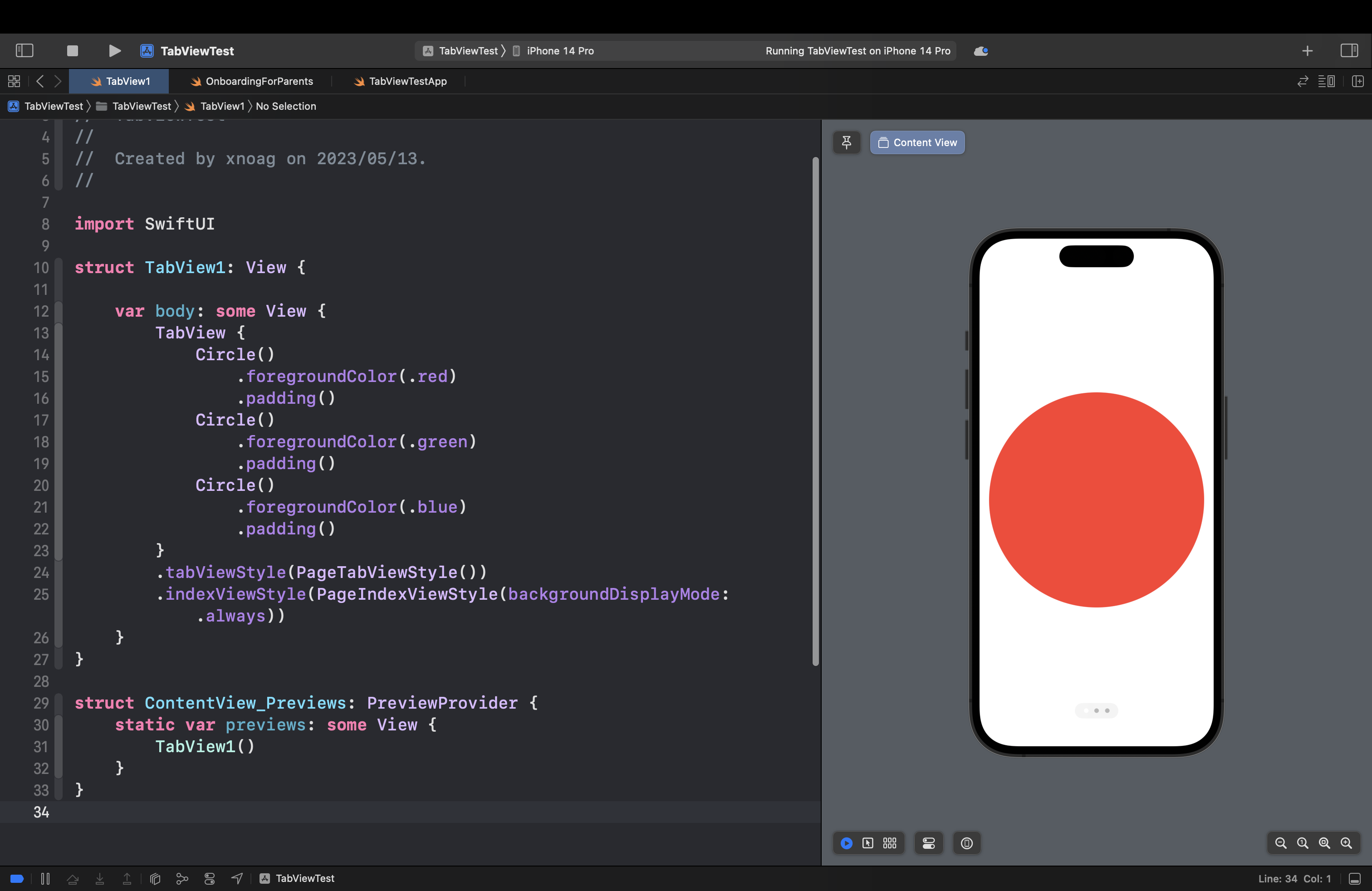This screenshot has height=891, width=1372.
Task: Switch canvas to Selectable preview mode
Action: coord(867,843)
